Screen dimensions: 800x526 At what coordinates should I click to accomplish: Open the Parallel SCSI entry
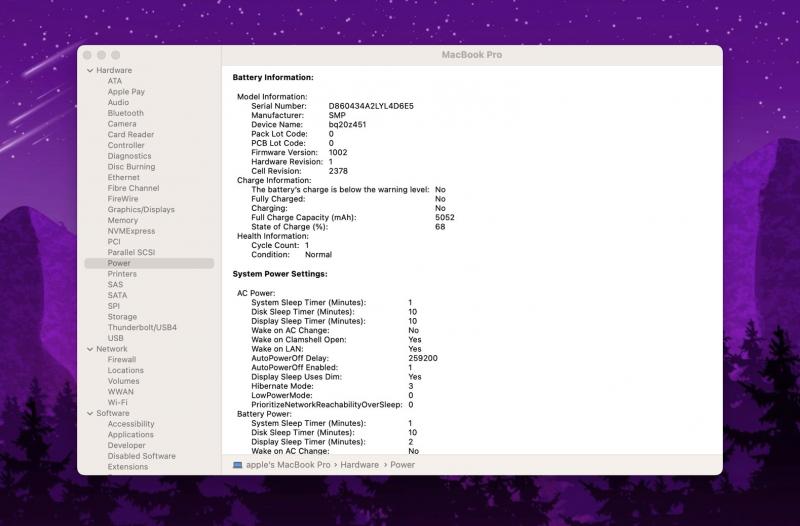(x=131, y=253)
